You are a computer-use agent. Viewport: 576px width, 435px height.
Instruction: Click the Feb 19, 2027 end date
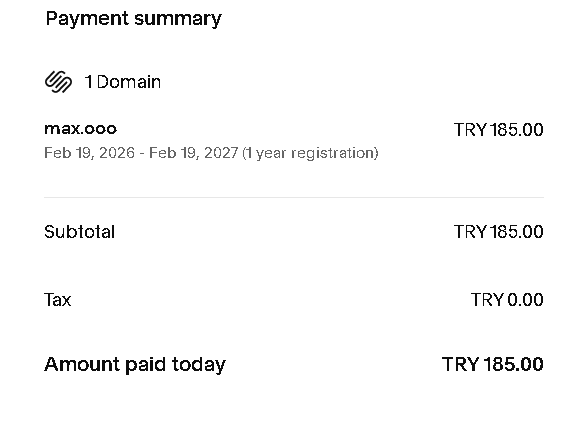194,152
